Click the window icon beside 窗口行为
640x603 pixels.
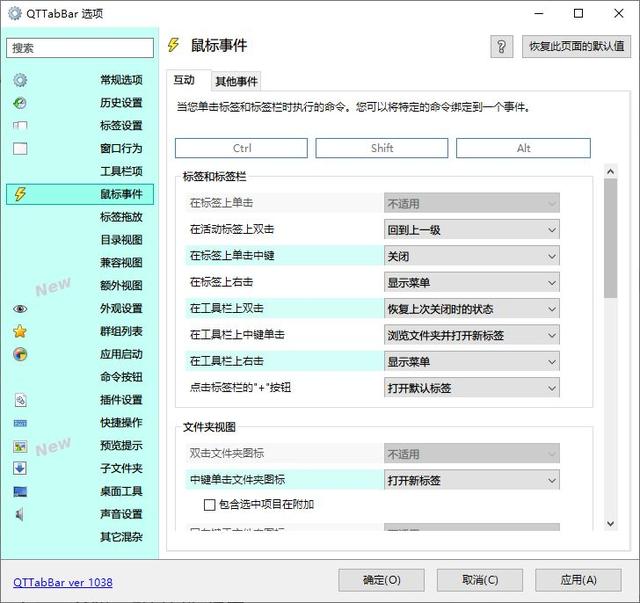point(20,148)
